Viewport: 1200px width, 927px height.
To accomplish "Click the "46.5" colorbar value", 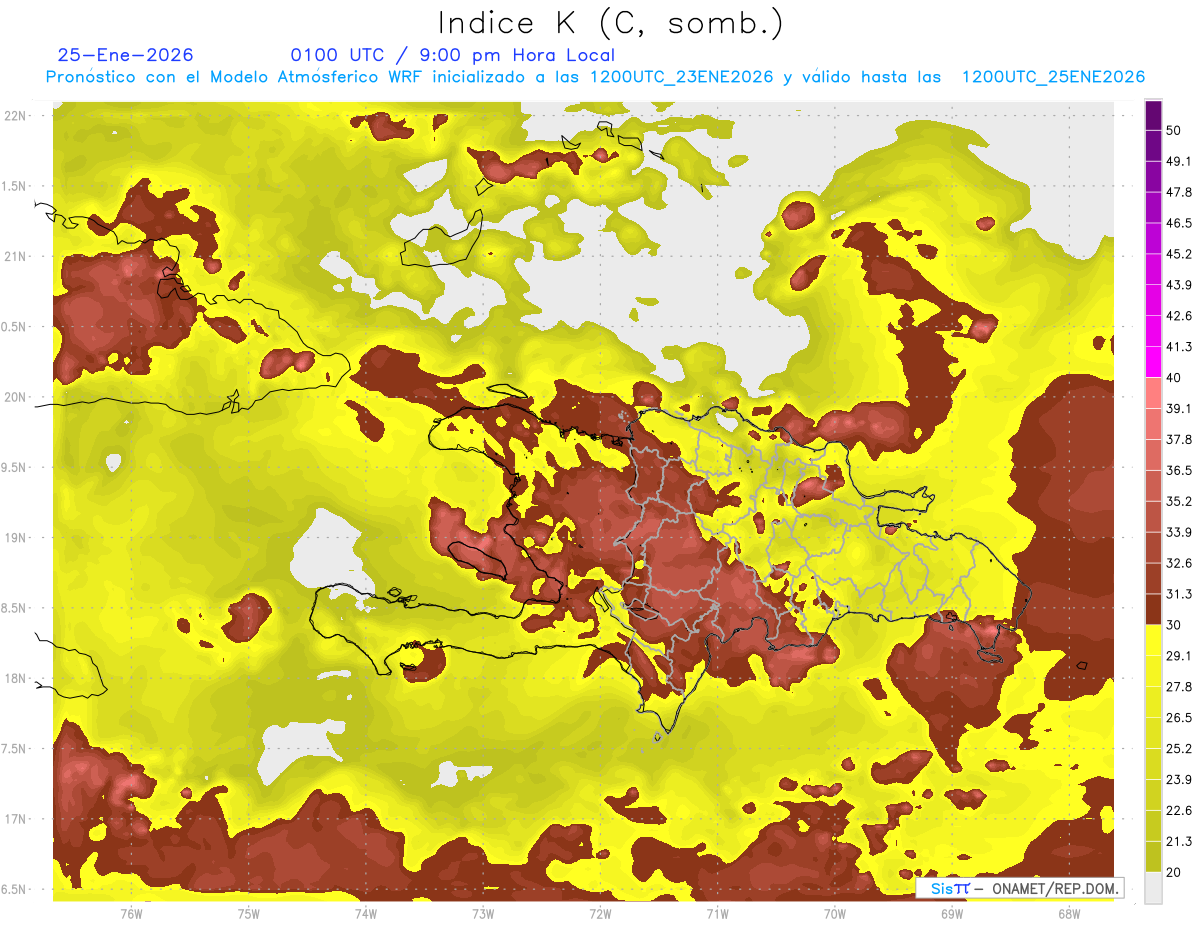I will click(1179, 223).
